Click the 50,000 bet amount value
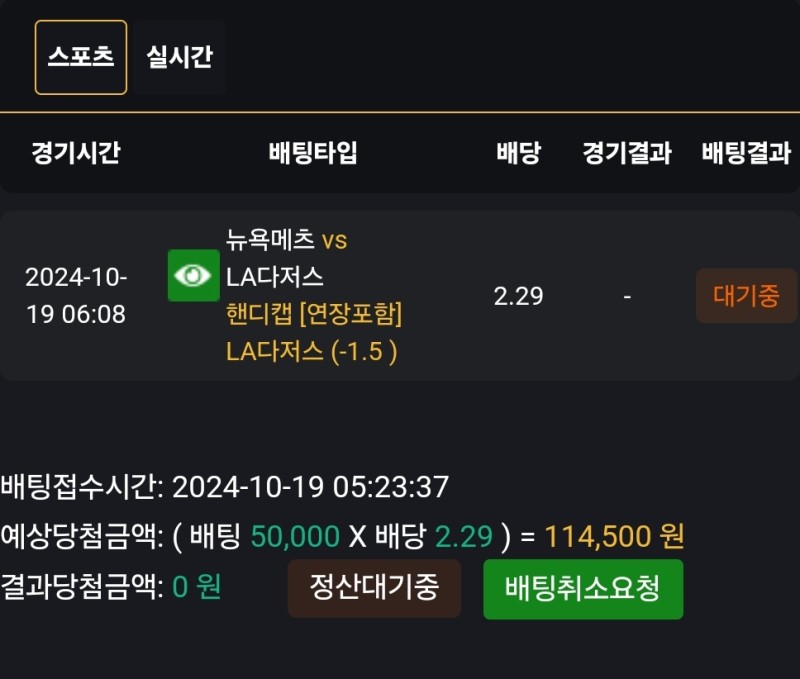800x679 pixels. click(x=295, y=537)
